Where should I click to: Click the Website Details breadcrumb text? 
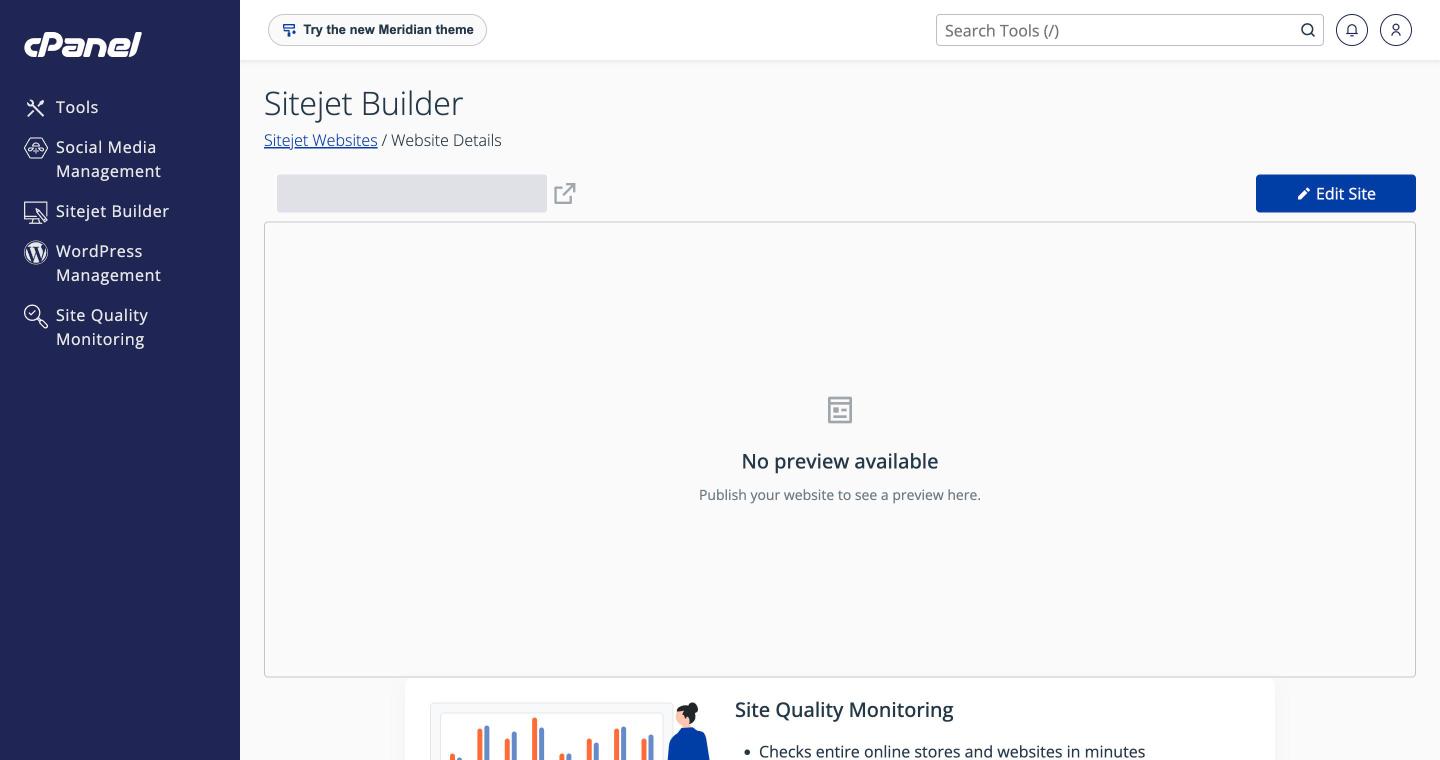[446, 140]
